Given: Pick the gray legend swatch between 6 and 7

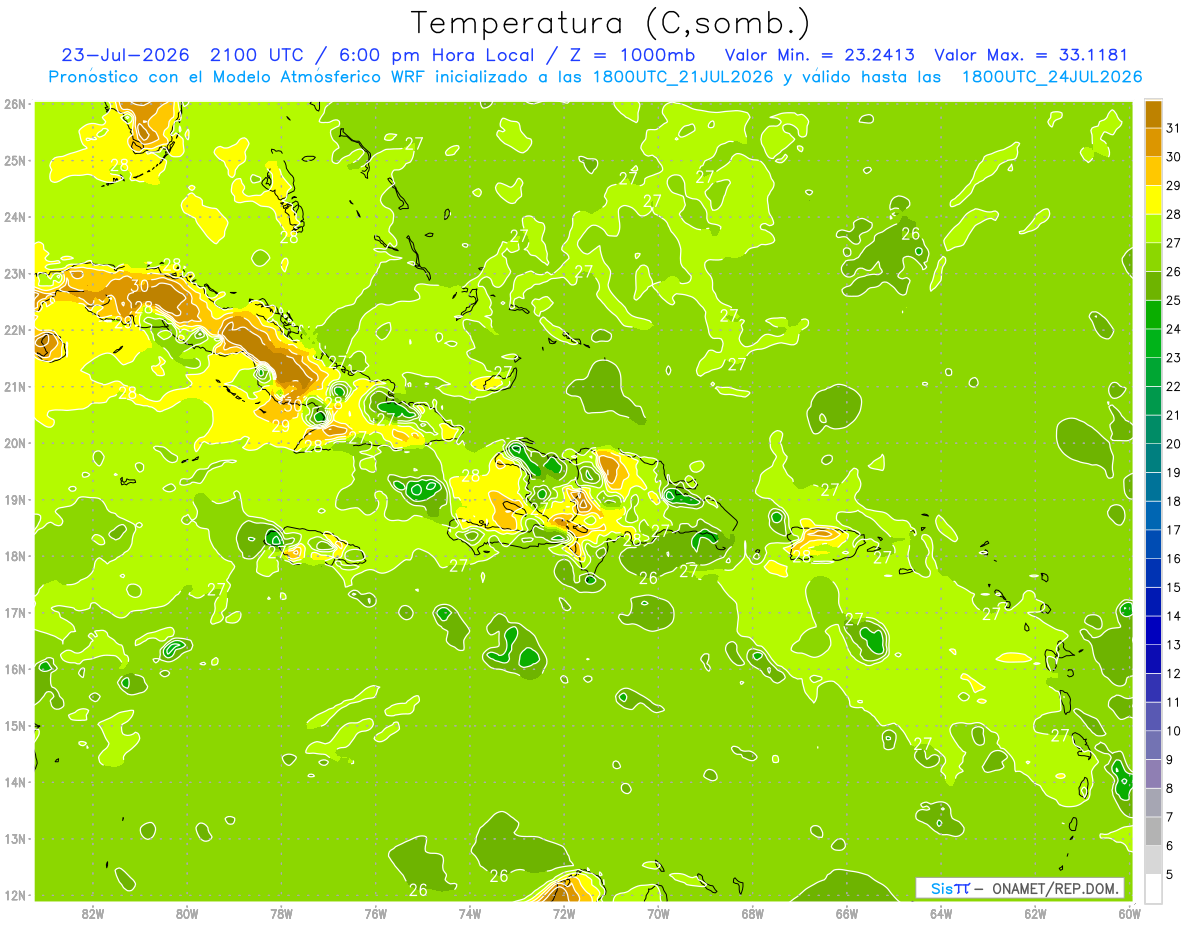Looking at the screenshot, I should tap(1153, 831).
